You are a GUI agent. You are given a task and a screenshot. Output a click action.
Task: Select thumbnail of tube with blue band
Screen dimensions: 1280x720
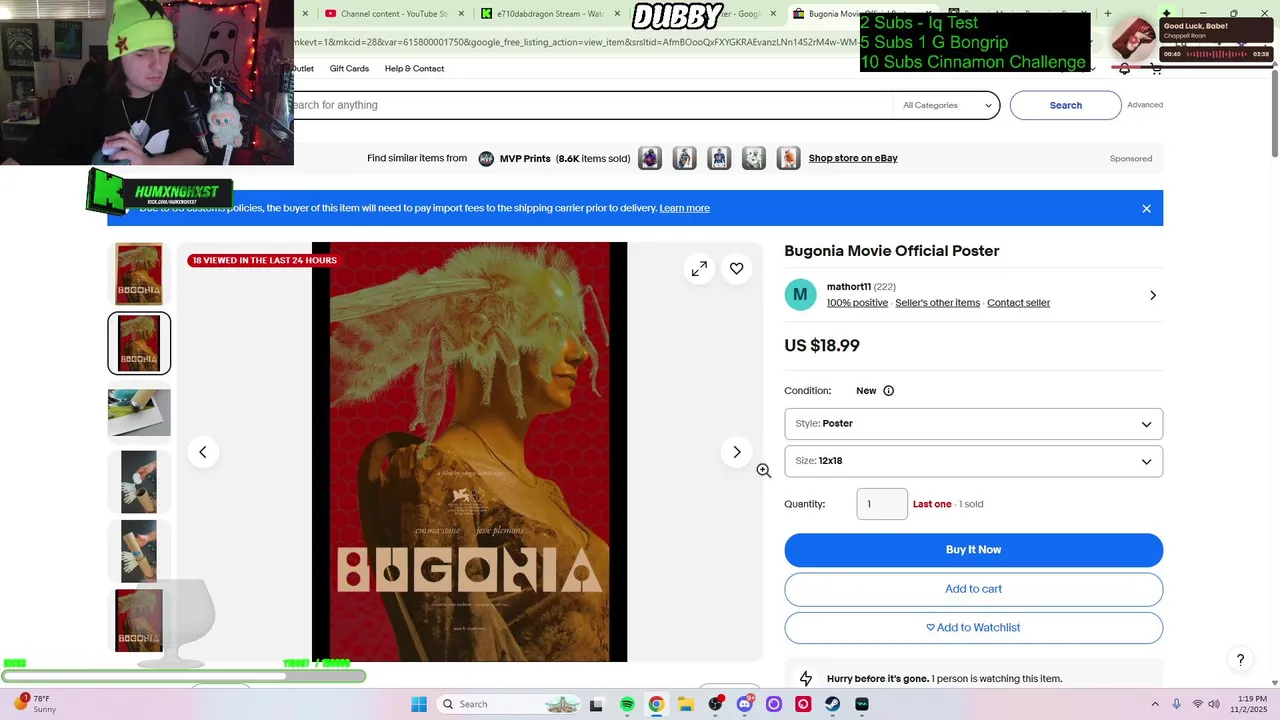pos(139,551)
